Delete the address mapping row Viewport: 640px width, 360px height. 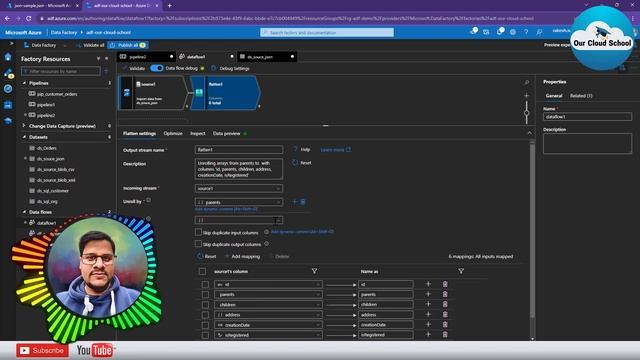[445, 314]
